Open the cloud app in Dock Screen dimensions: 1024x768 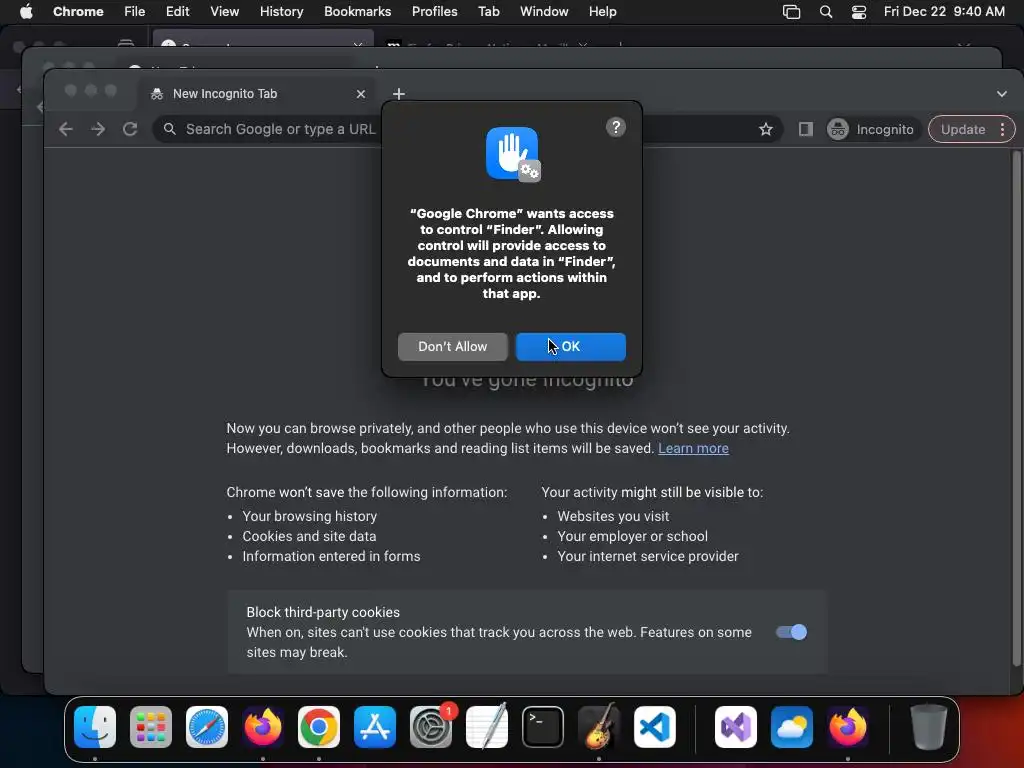792,726
